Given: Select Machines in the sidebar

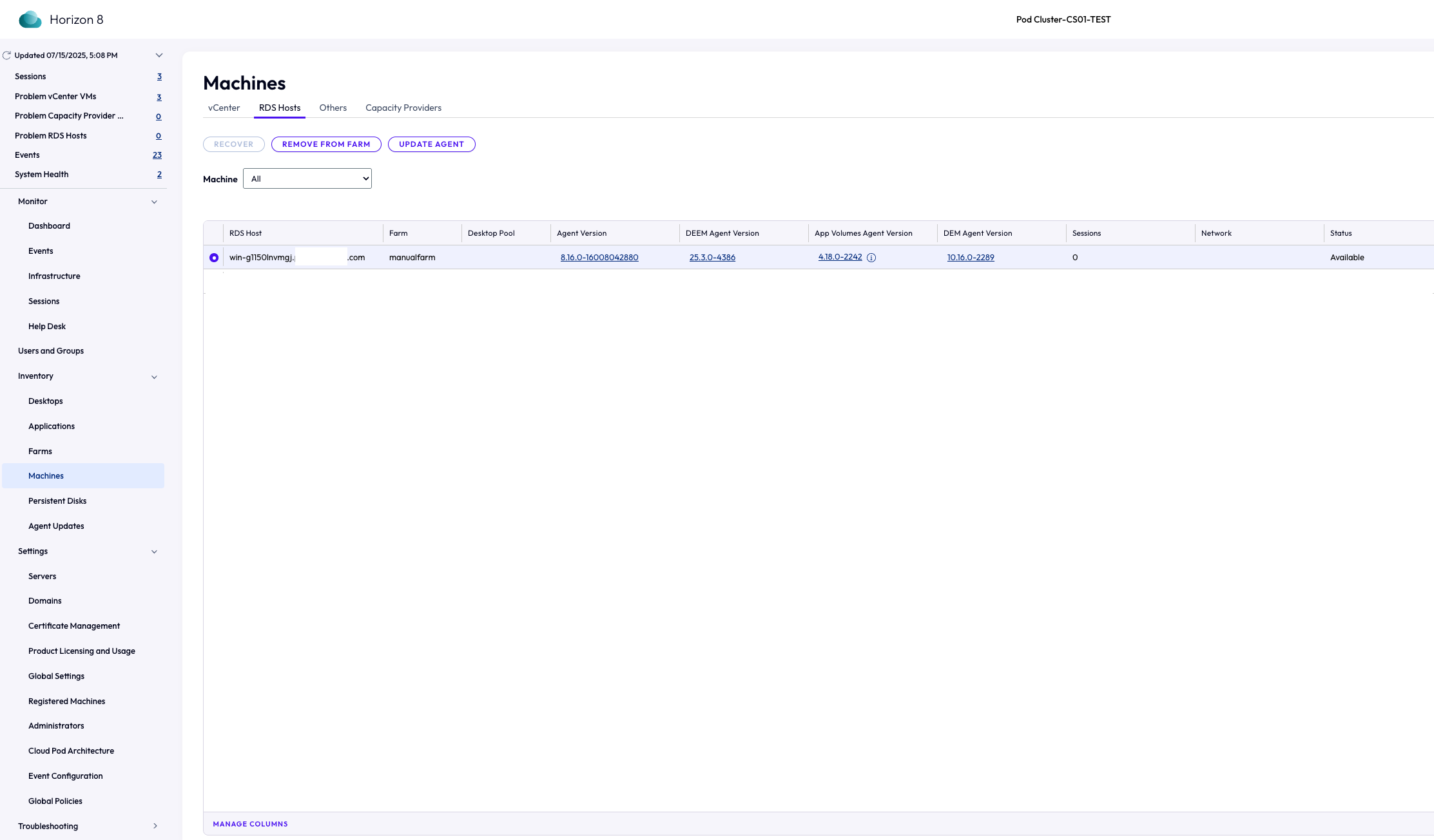Looking at the screenshot, I should [x=83, y=475].
